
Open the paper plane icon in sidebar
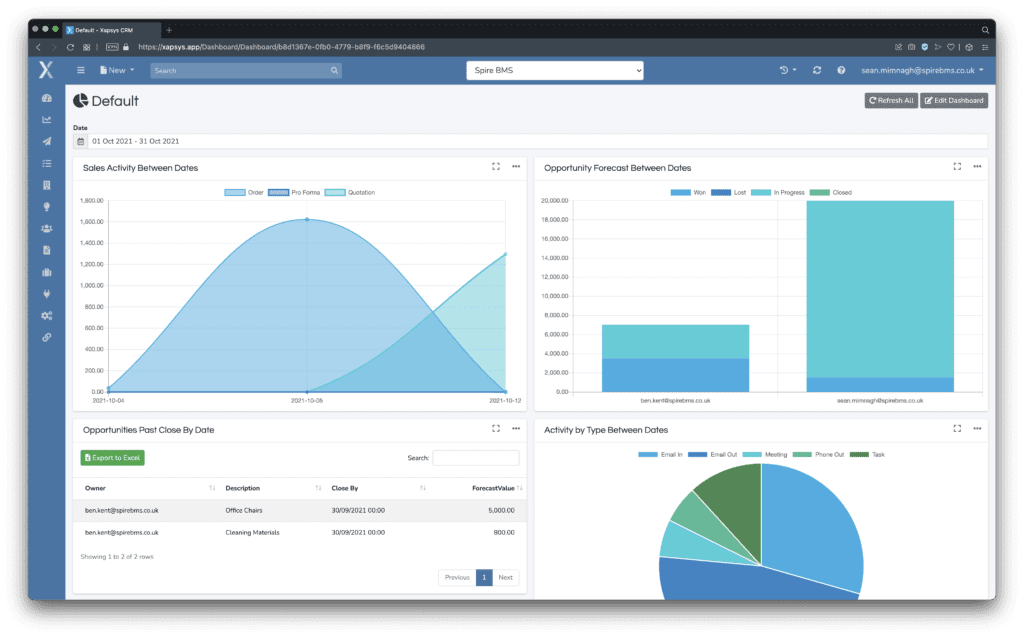[46, 141]
